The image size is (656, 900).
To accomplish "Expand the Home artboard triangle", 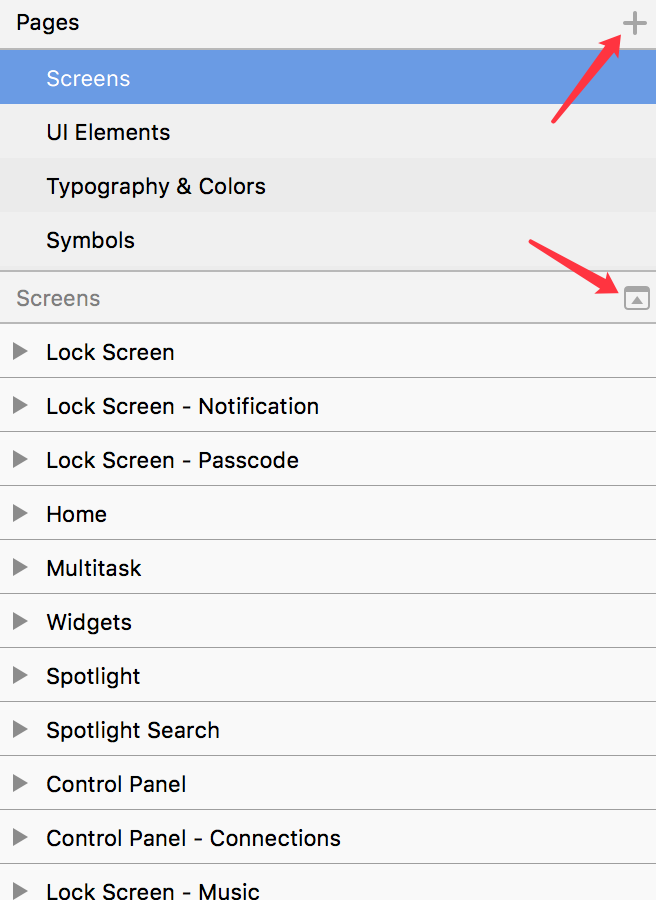I will (x=20, y=513).
